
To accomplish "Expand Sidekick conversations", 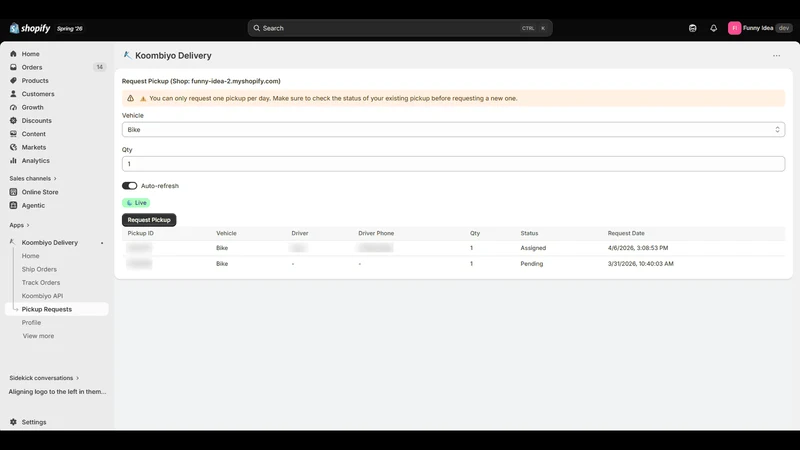I will 44,378.
